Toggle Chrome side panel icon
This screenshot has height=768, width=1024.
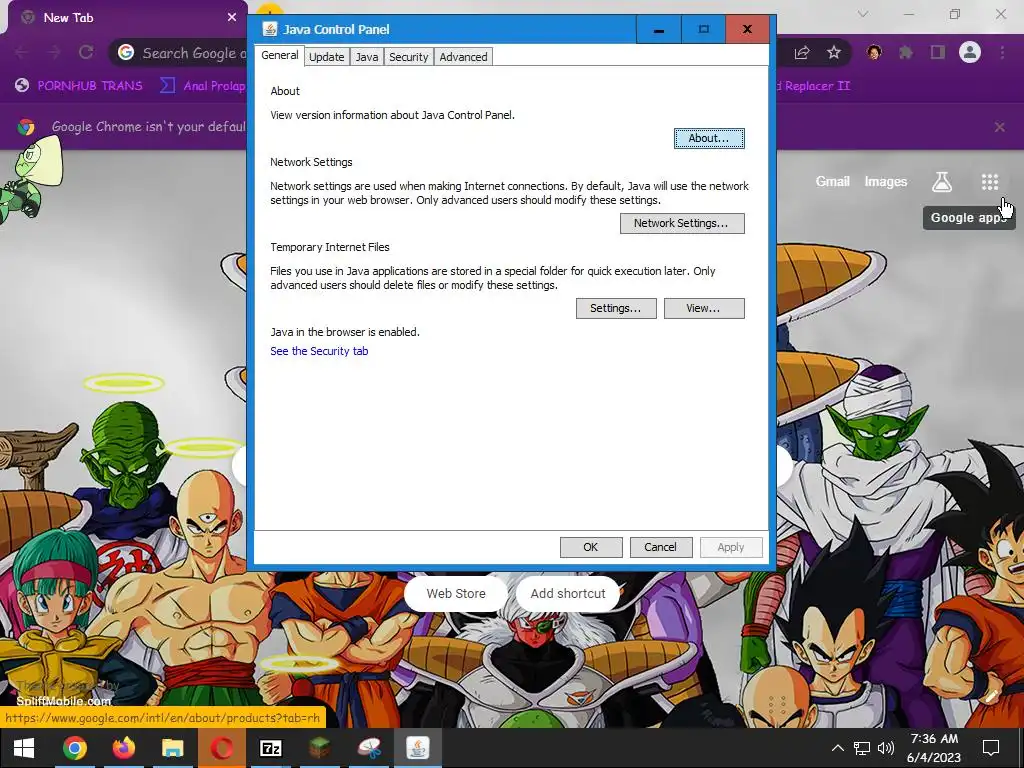point(938,53)
